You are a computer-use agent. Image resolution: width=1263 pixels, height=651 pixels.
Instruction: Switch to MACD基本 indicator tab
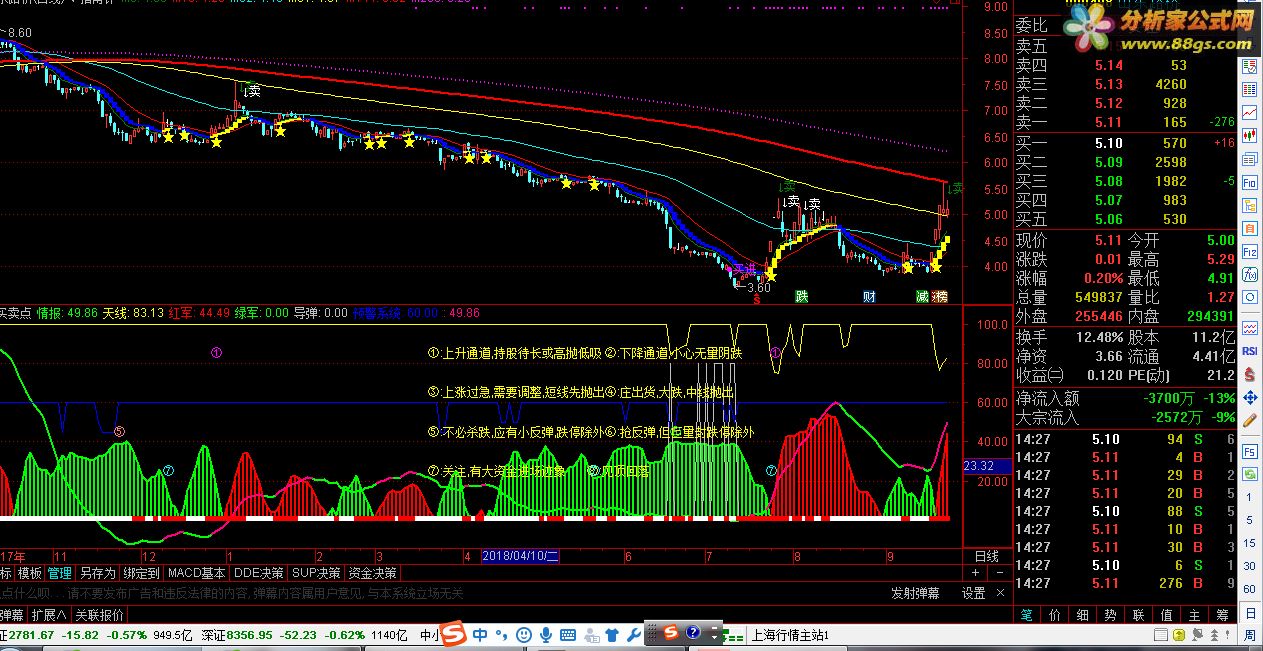(196, 573)
